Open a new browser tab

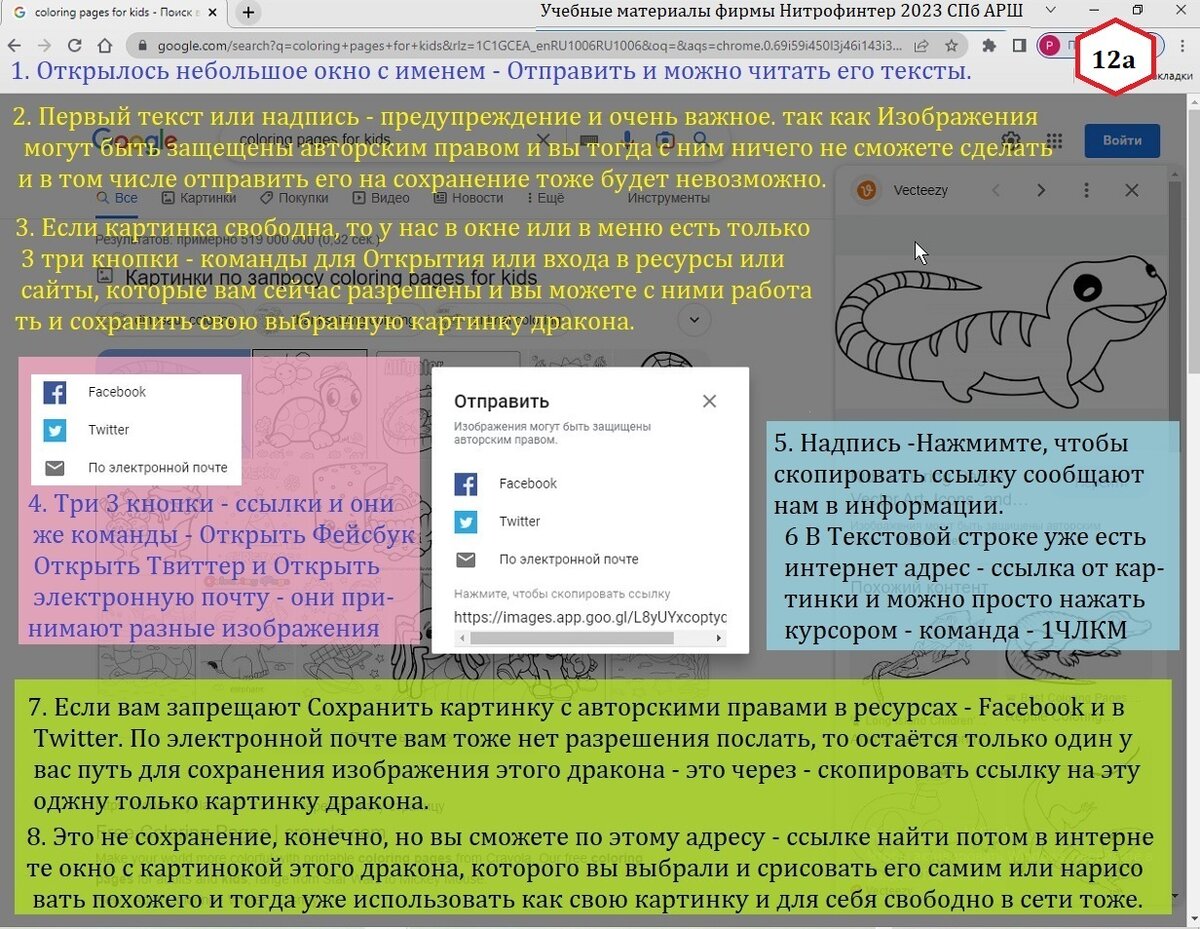coord(248,13)
